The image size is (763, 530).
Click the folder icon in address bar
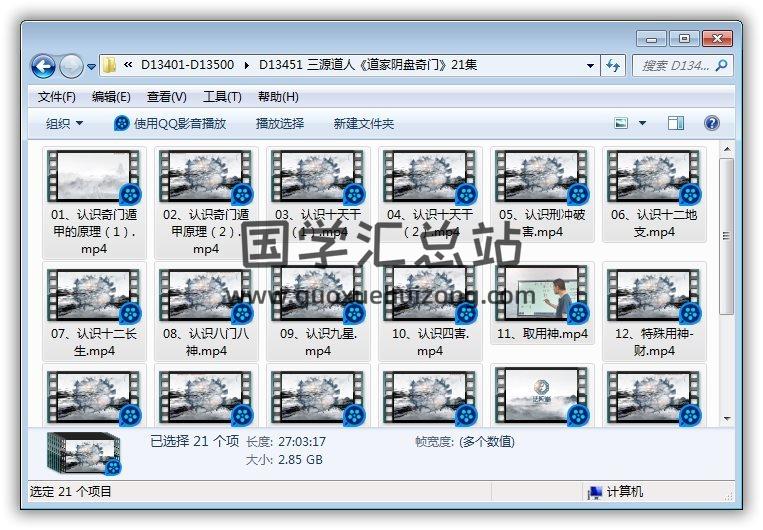(x=110, y=66)
